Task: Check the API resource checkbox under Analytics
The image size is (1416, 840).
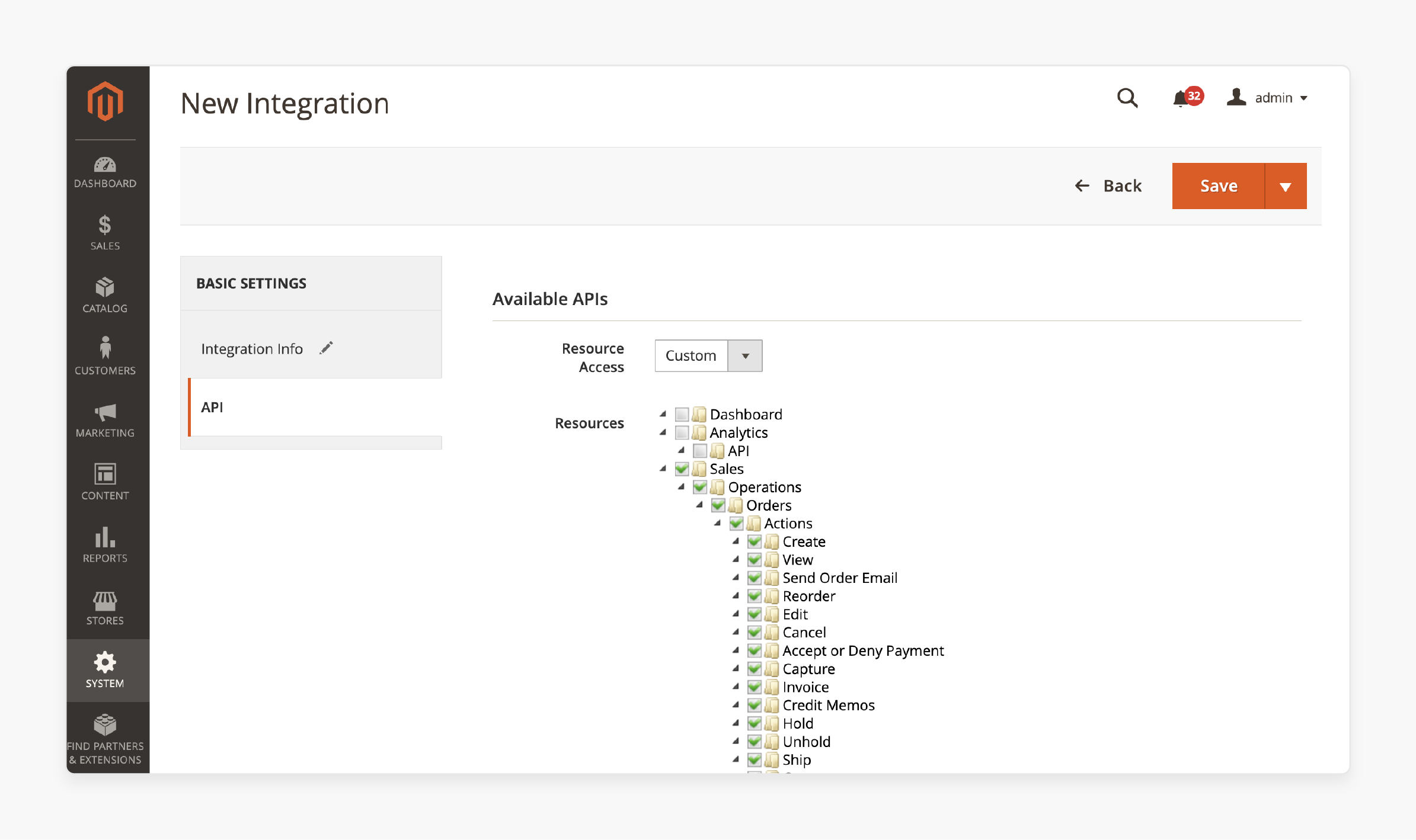Action: point(700,451)
